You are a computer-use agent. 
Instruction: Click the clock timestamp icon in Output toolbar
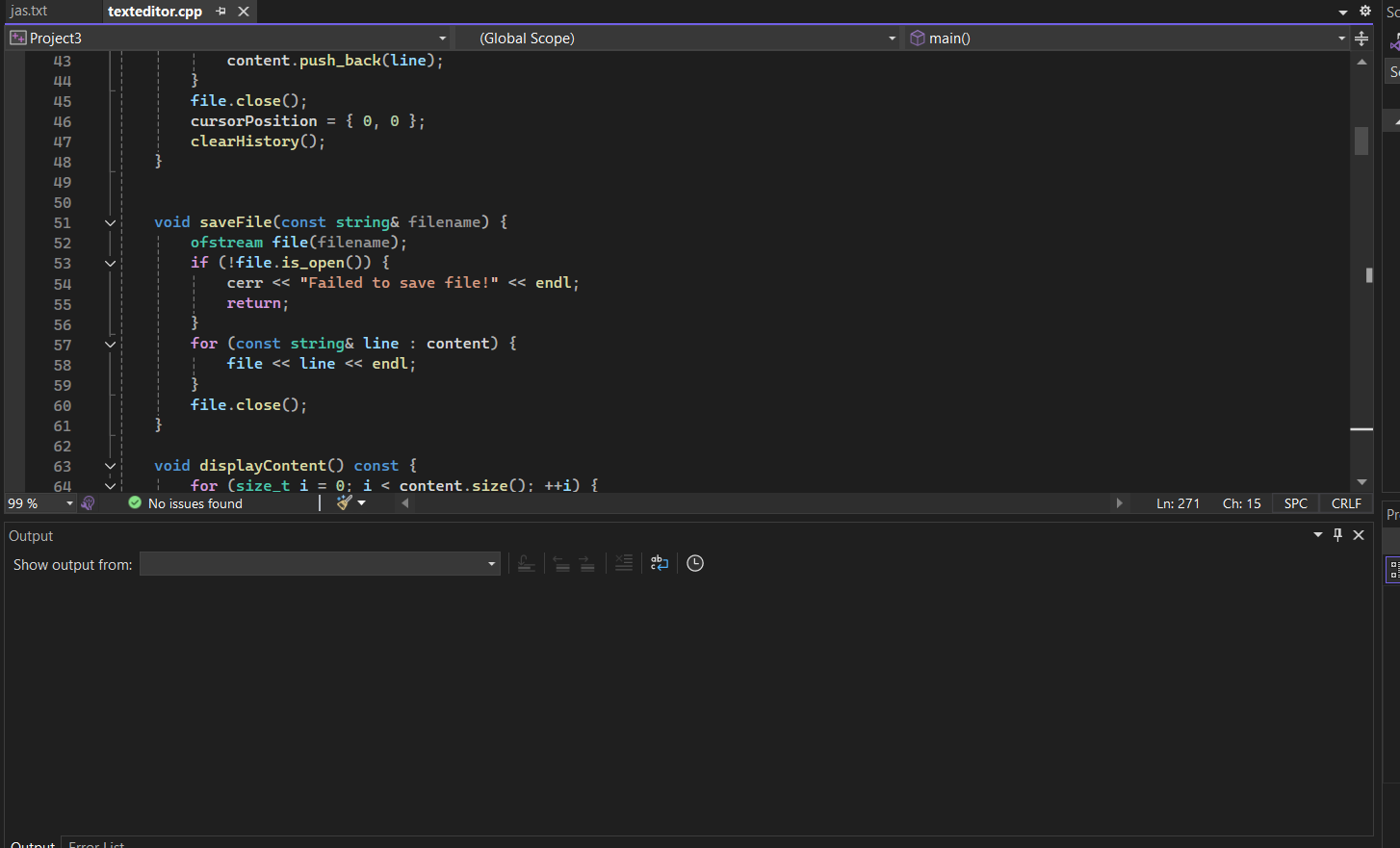pyautogui.click(x=695, y=564)
